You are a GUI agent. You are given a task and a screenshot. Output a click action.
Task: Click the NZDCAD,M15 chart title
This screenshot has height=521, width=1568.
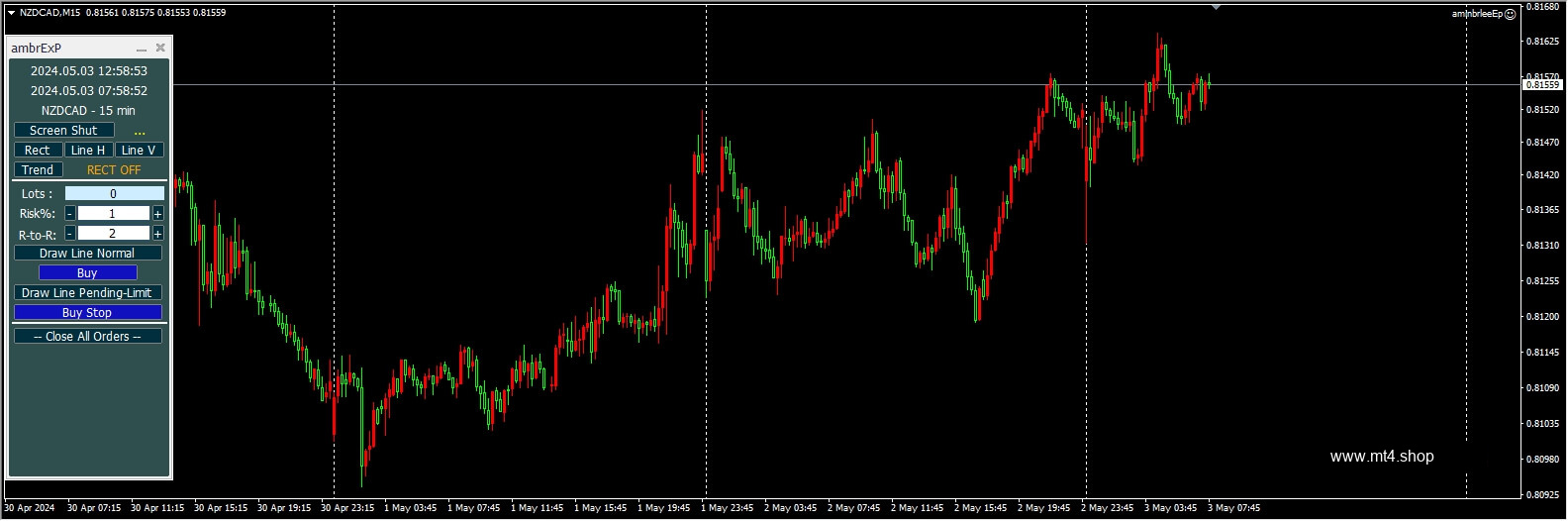(x=50, y=13)
